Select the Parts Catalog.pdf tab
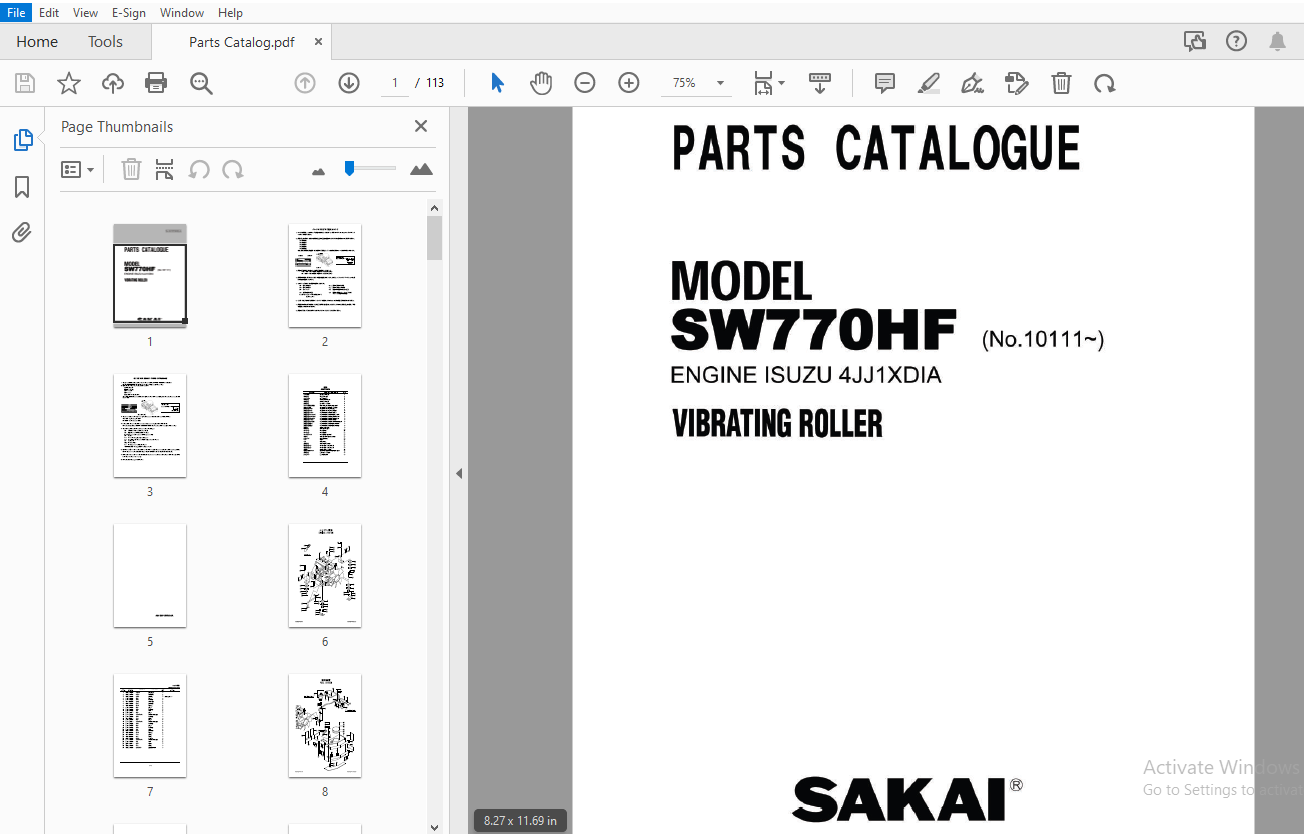The width and height of the screenshot is (1304, 834). pos(241,42)
